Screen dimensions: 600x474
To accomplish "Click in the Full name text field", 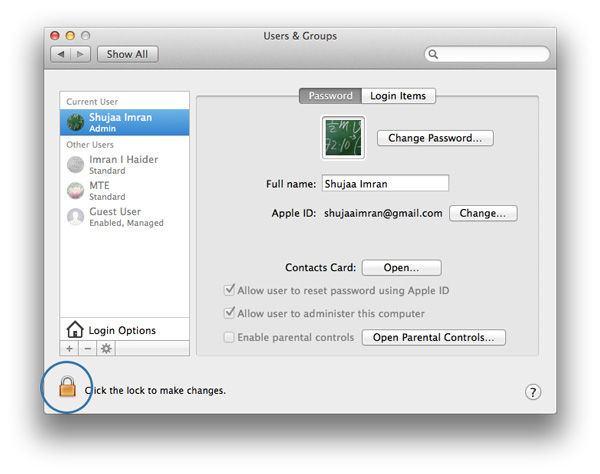I will (385, 183).
